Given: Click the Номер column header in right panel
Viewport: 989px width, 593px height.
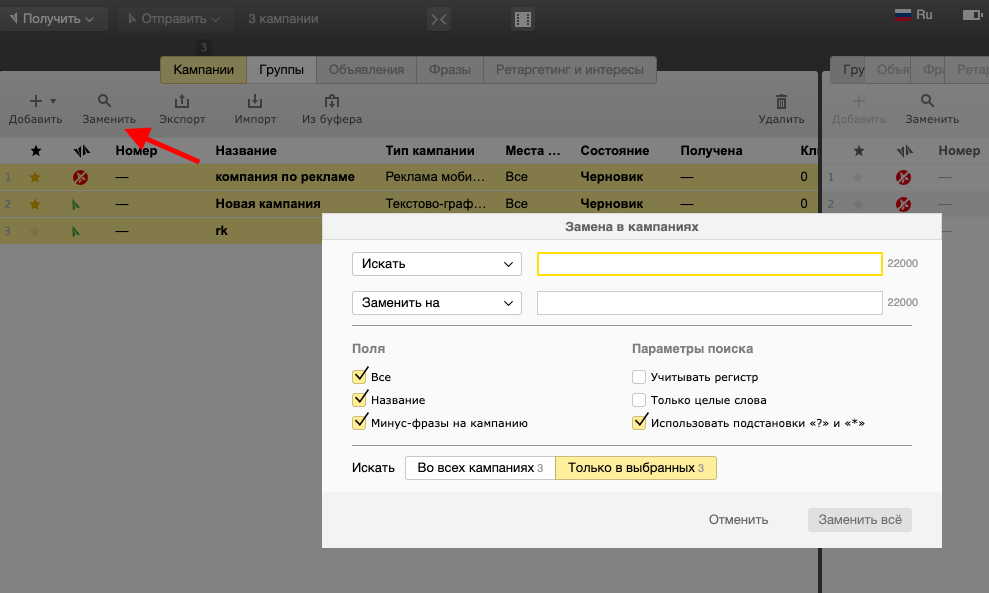Looking at the screenshot, I should click(959, 151).
